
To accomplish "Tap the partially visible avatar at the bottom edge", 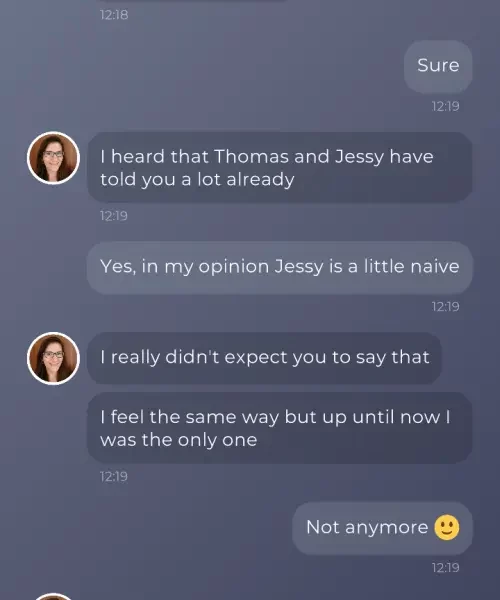I will 54,597.
